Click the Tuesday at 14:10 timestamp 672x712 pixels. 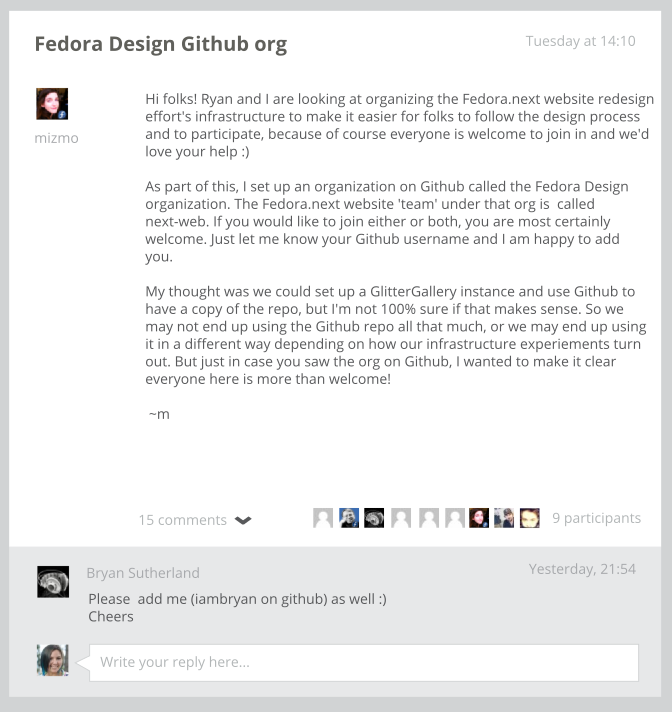coord(580,41)
